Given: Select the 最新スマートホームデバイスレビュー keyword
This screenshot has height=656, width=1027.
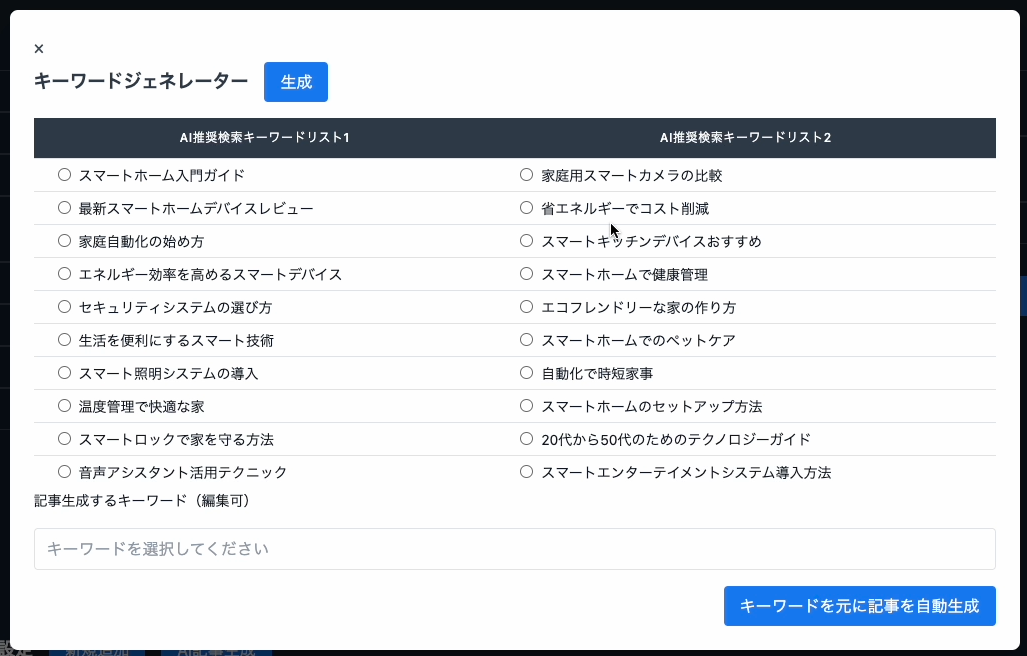Looking at the screenshot, I should click(x=64, y=207).
